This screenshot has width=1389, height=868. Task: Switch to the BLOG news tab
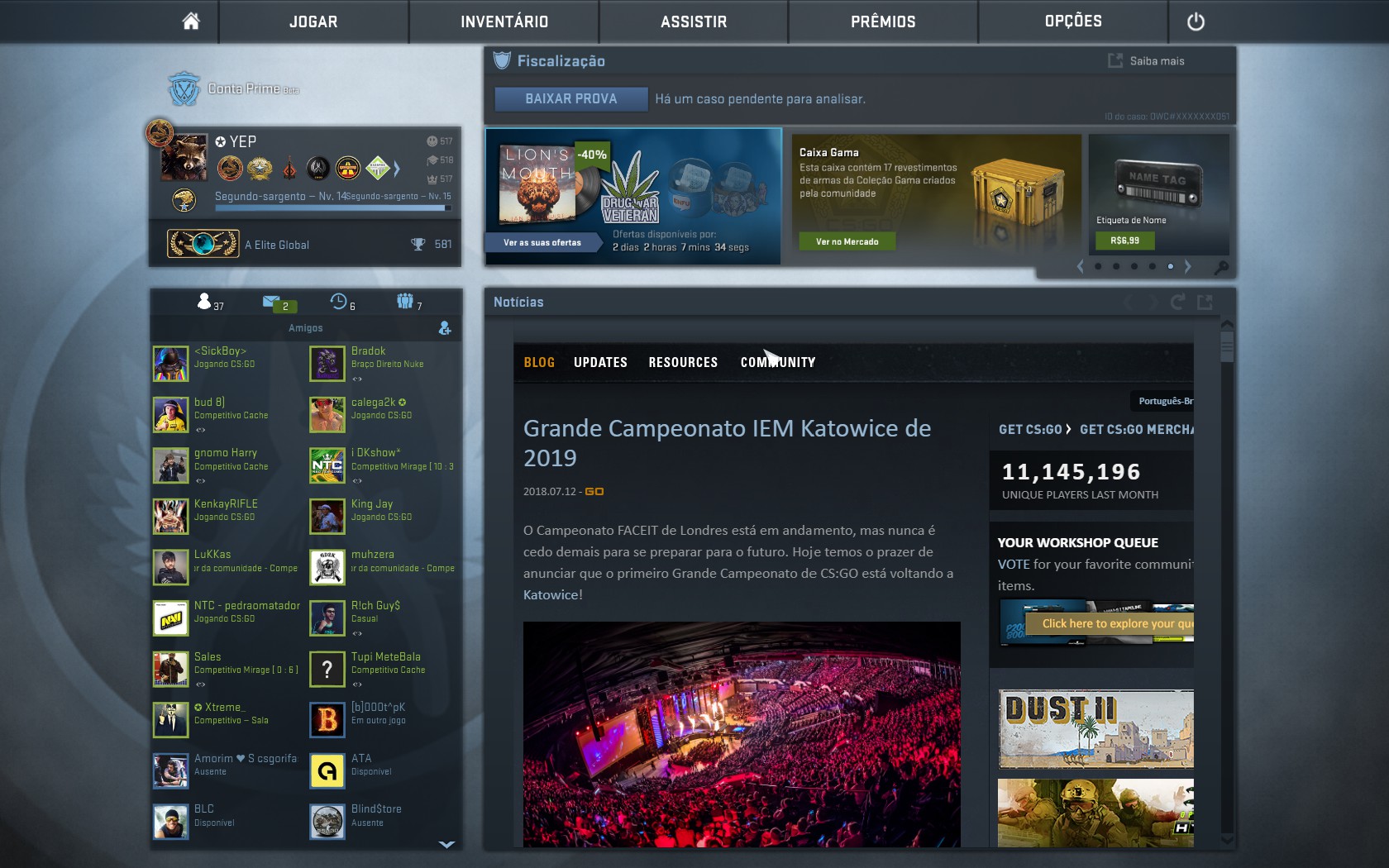(x=539, y=362)
